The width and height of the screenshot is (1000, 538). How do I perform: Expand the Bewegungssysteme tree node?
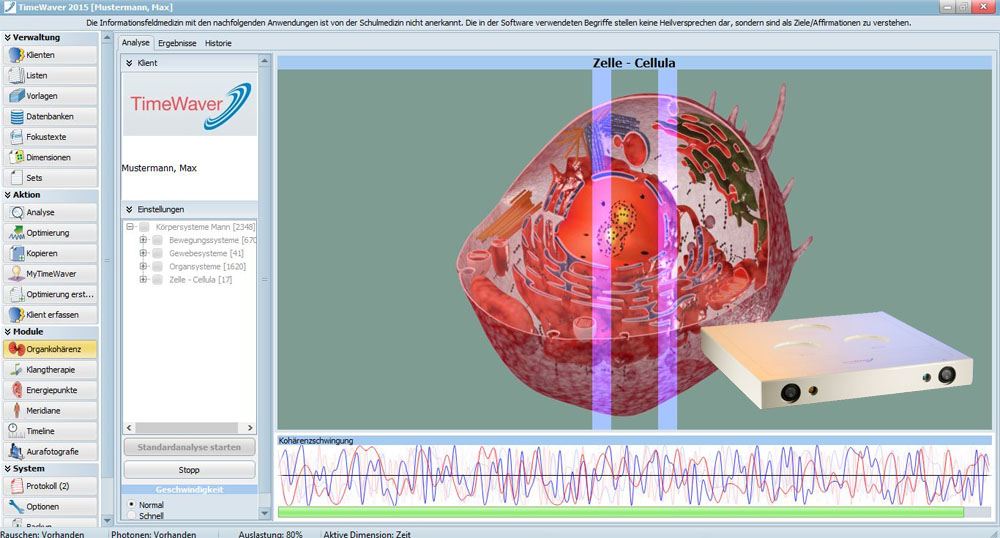tap(143, 240)
